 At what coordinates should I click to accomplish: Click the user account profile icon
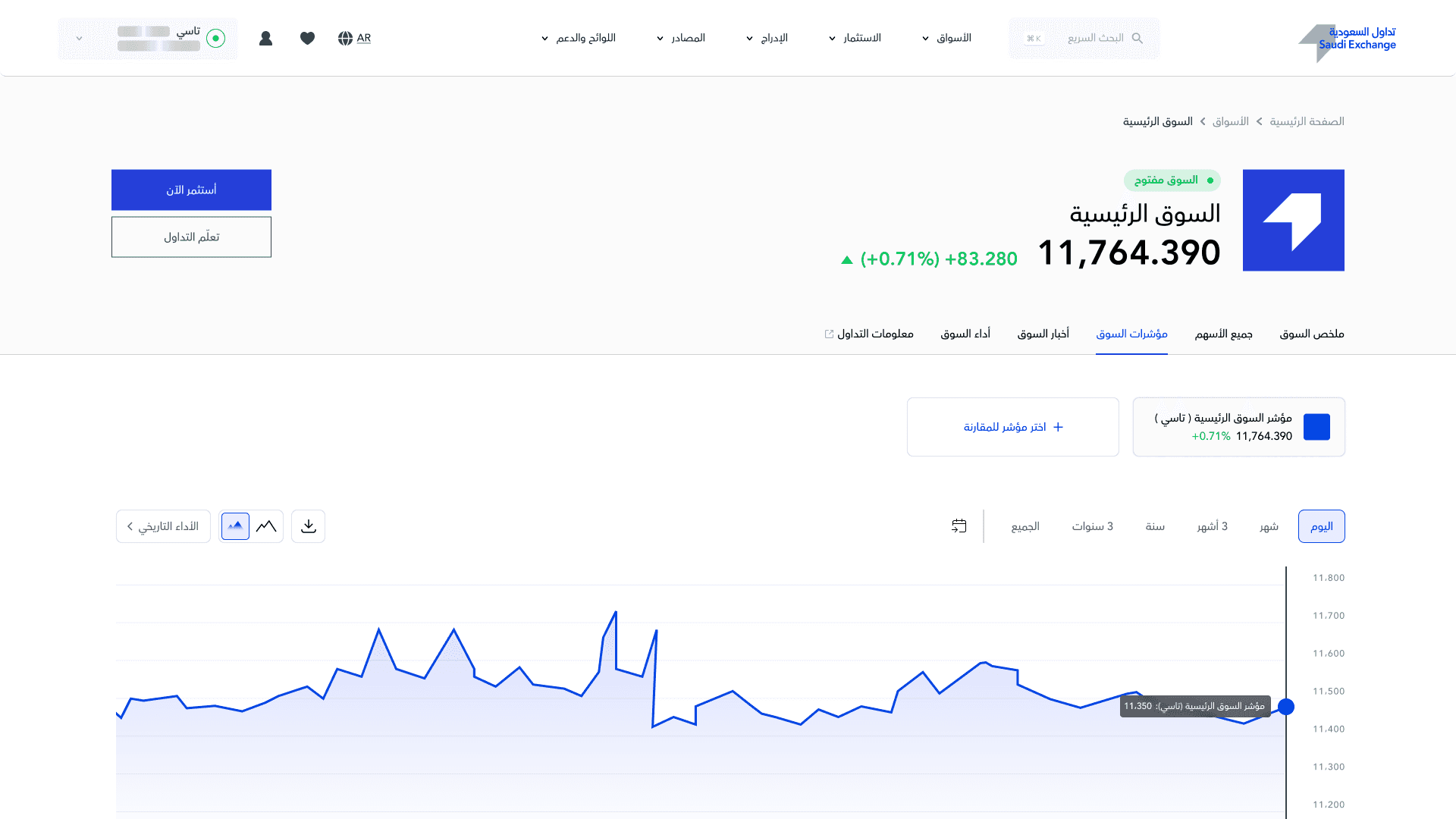click(x=265, y=38)
